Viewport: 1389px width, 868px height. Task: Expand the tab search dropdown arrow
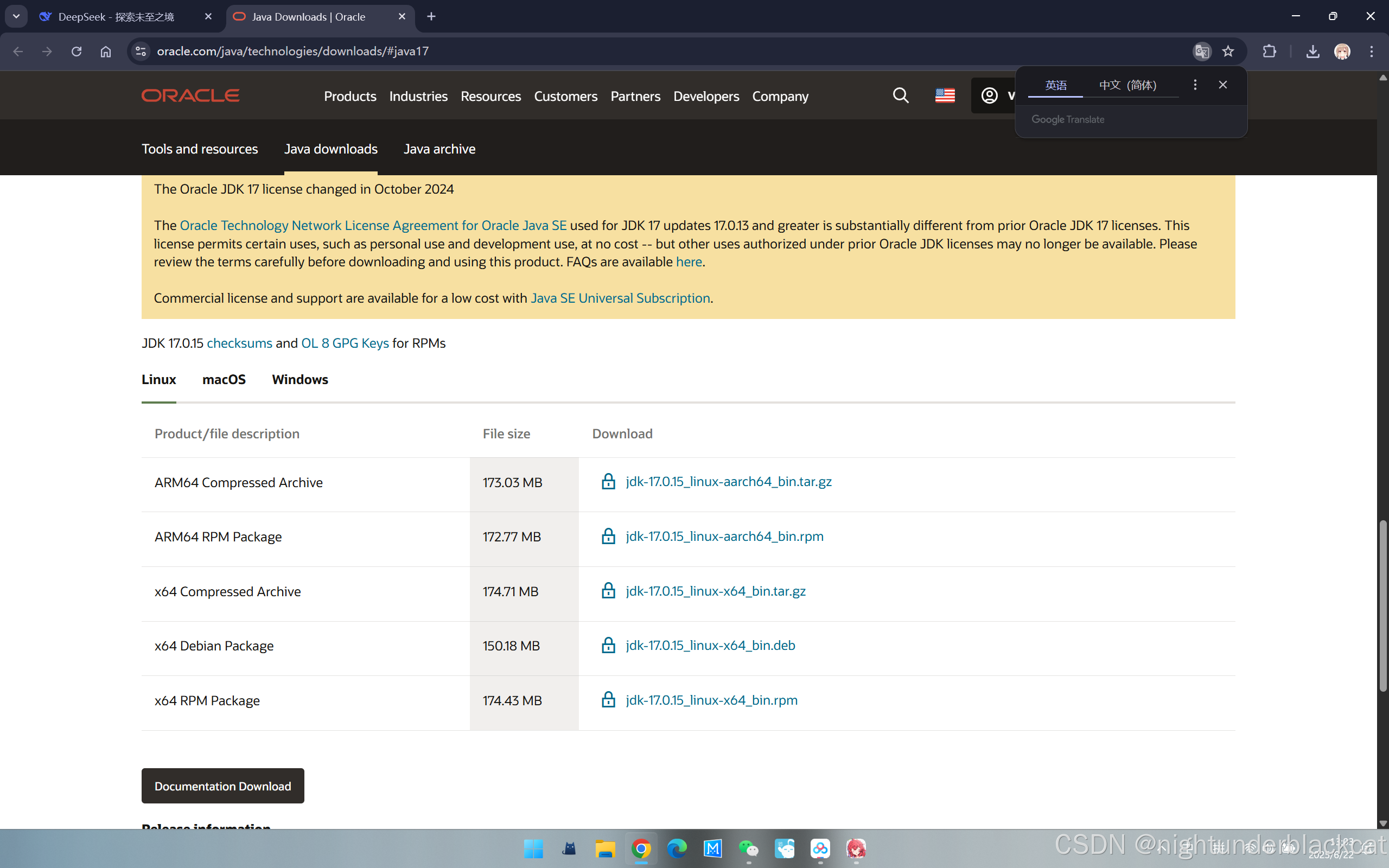[16, 16]
